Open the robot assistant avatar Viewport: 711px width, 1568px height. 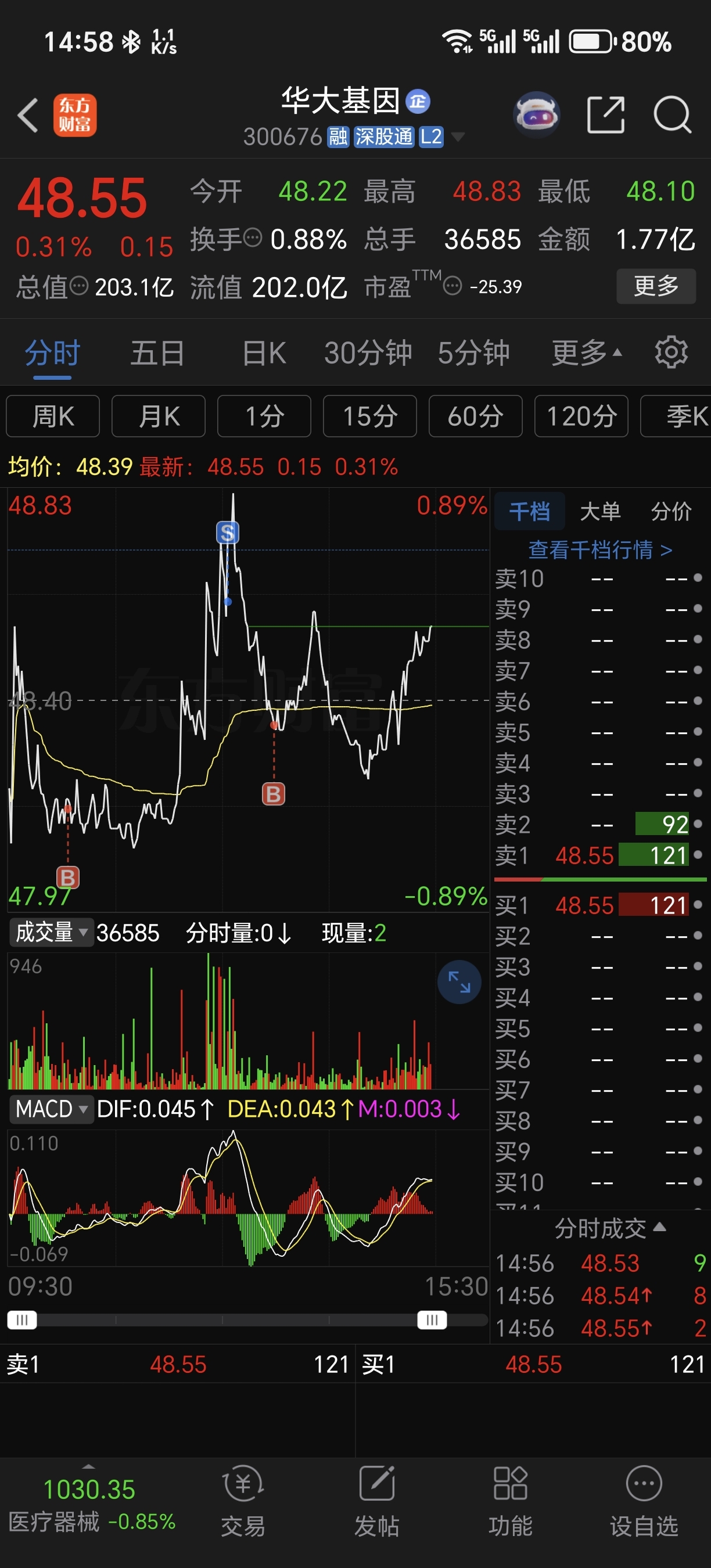(537, 114)
